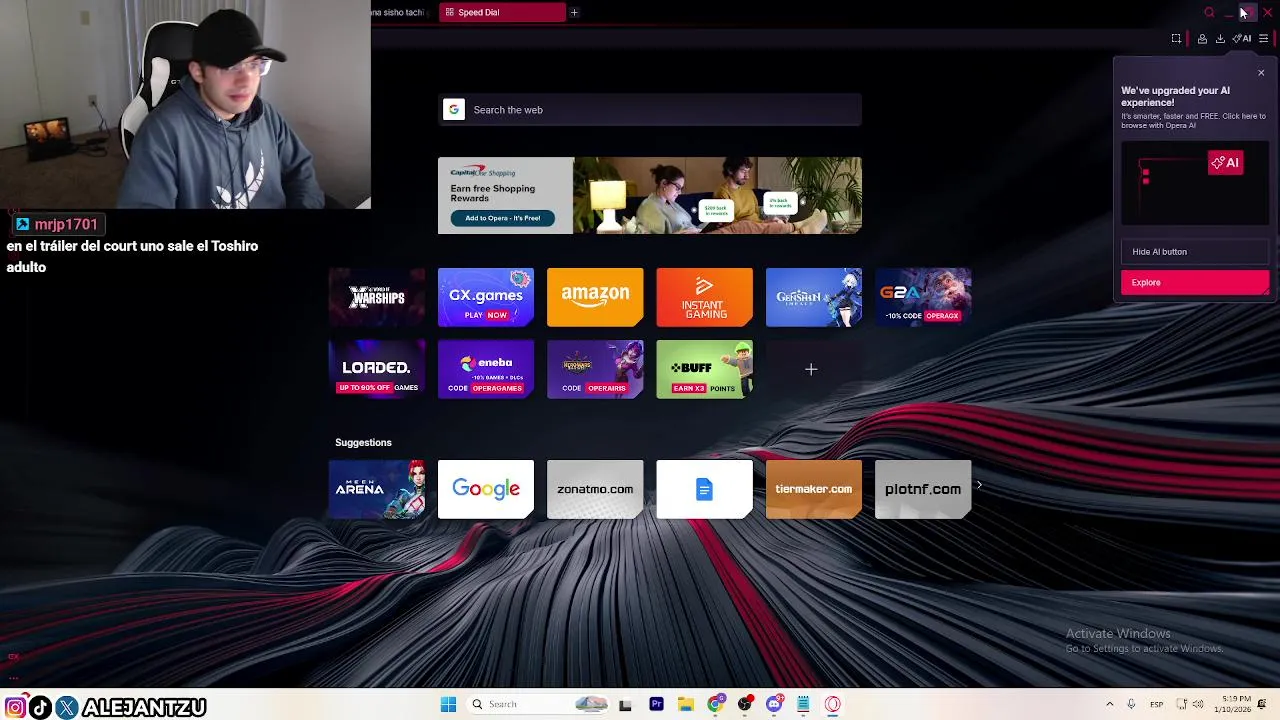Open the Windows Start menu
The height and width of the screenshot is (720, 1280).
(449, 704)
